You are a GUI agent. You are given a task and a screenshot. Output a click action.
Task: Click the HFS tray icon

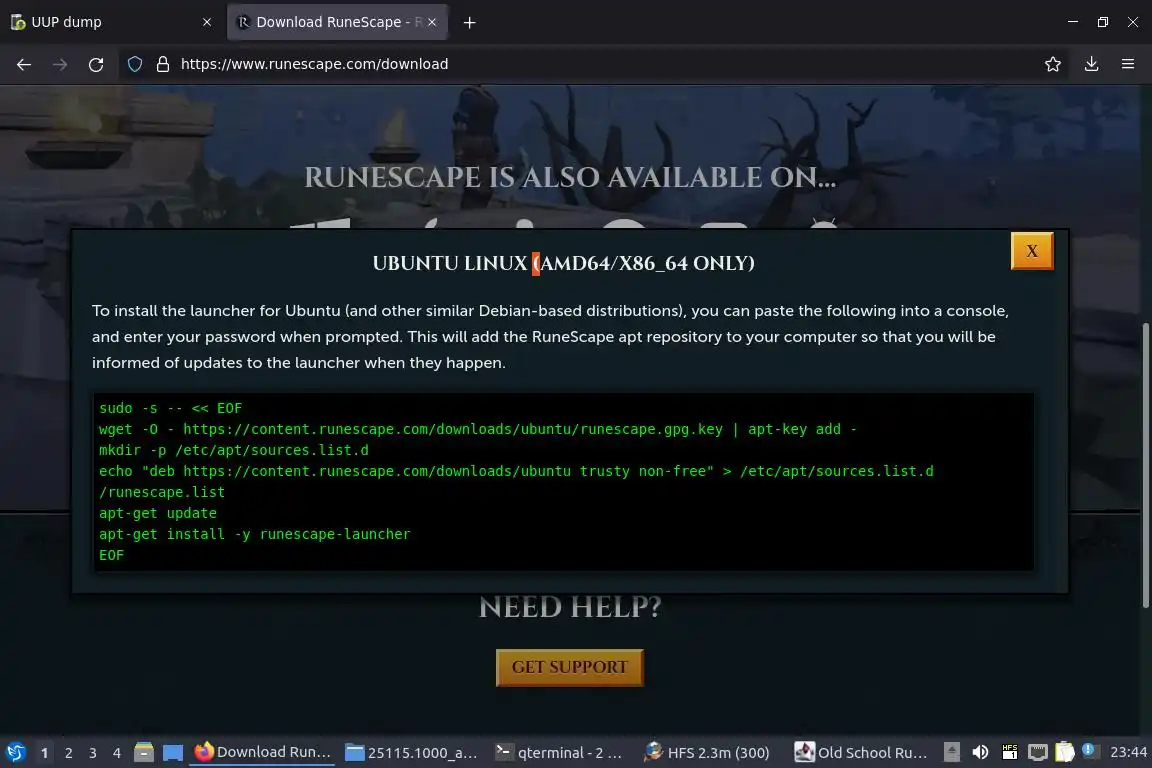click(x=1009, y=752)
